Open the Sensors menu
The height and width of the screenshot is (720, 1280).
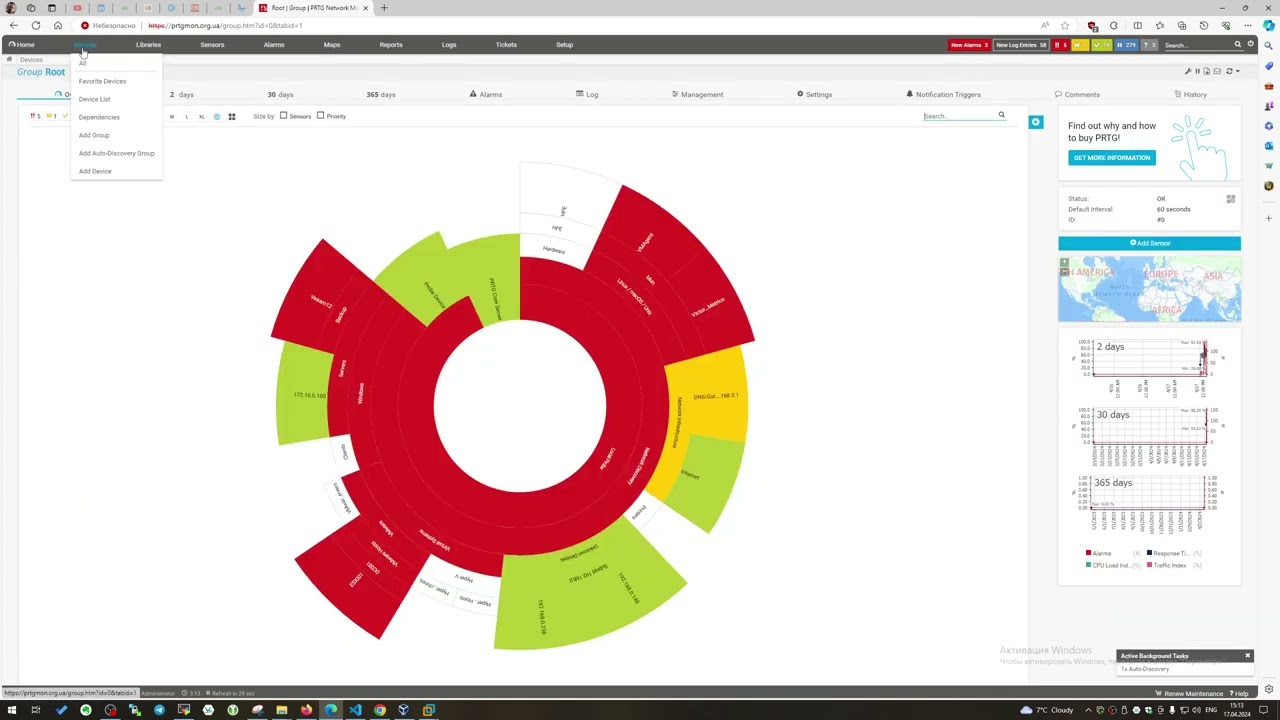(x=212, y=45)
